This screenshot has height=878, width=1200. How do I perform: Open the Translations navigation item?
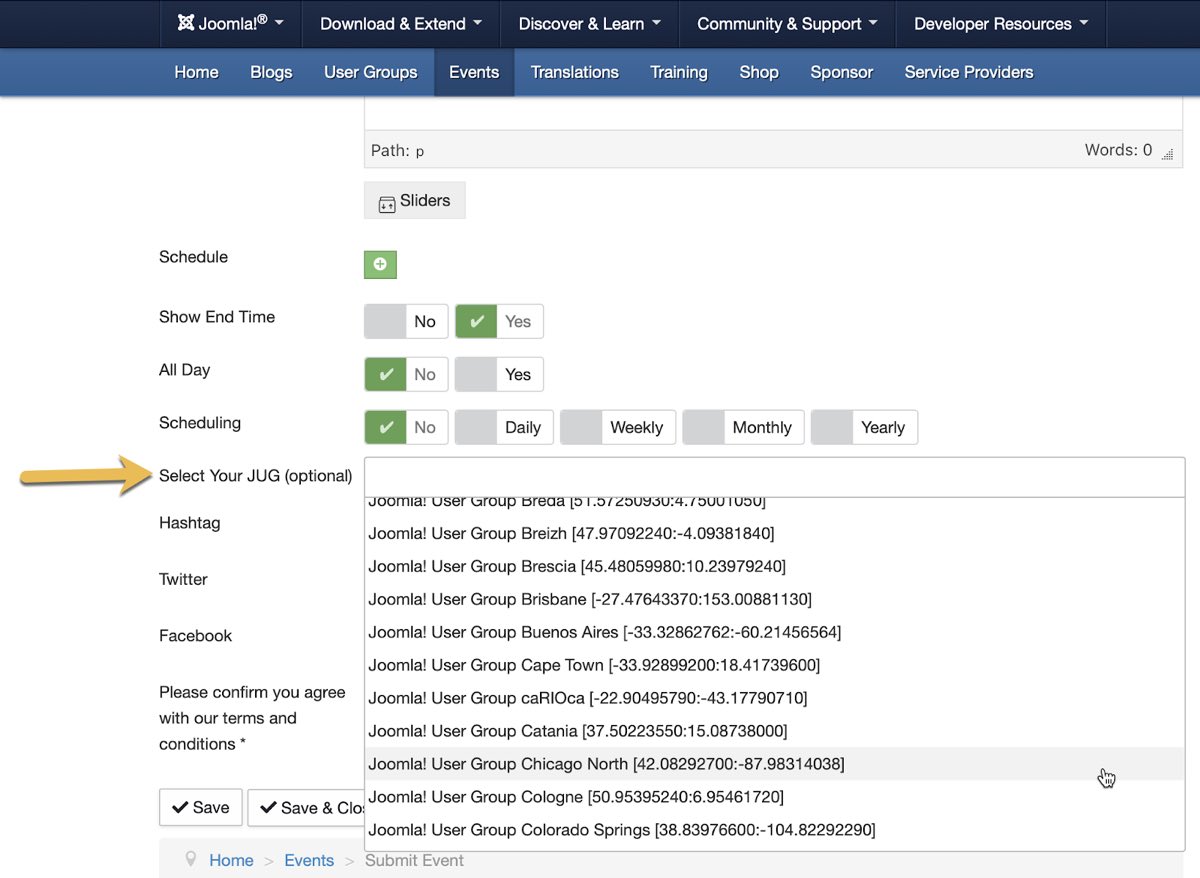tap(574, 72)
